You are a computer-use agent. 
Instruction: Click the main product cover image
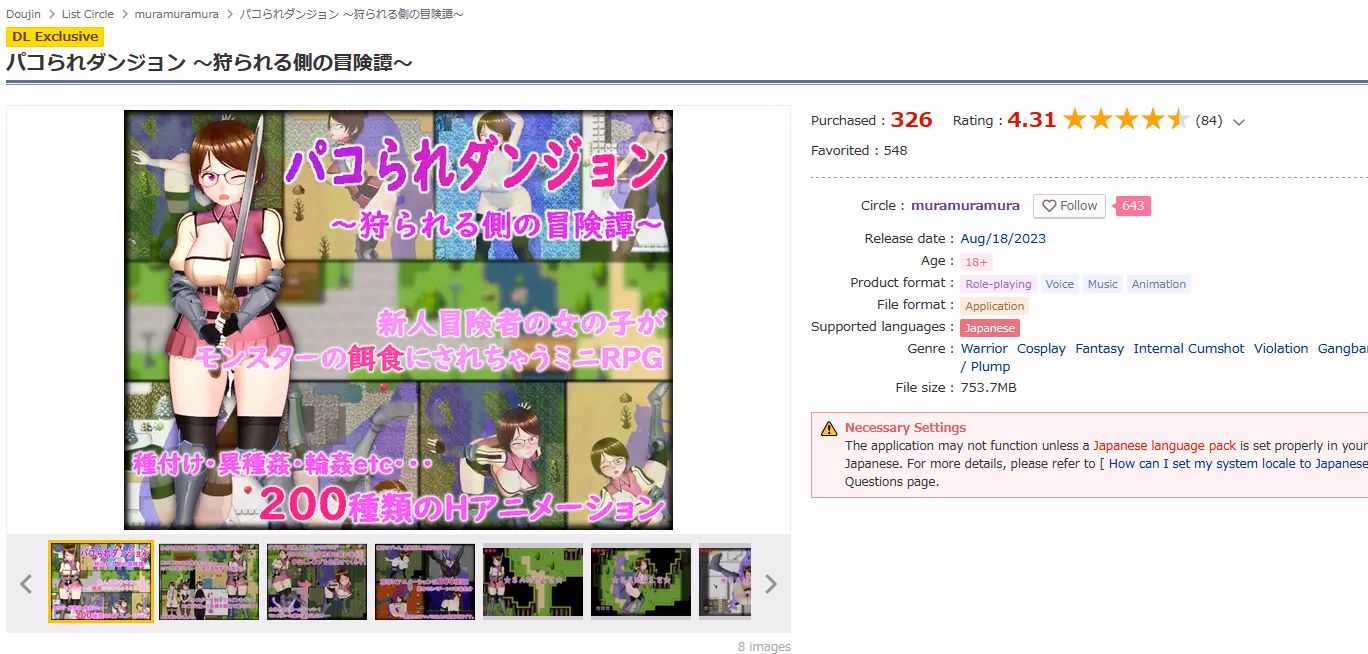point(398,319)
